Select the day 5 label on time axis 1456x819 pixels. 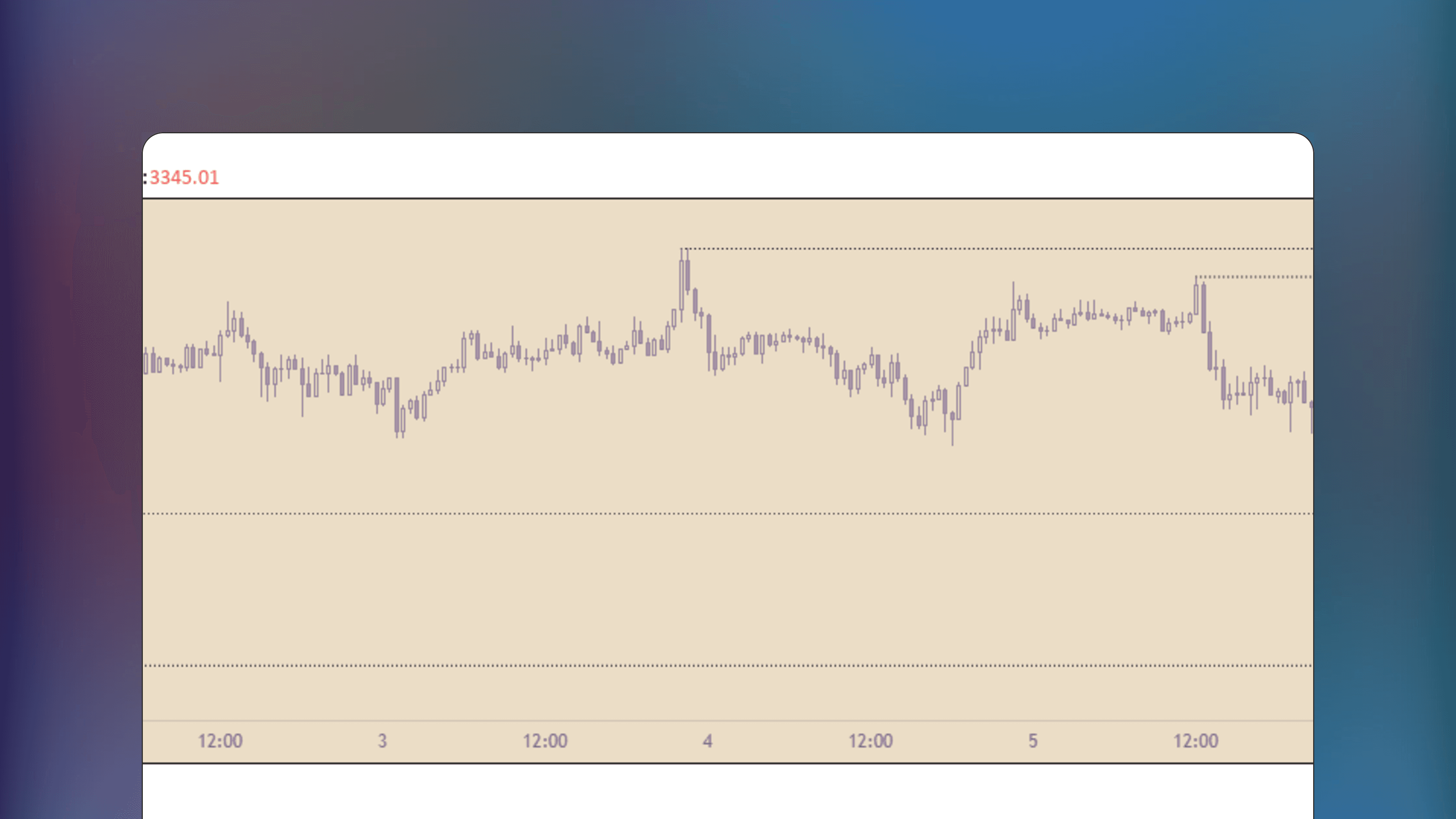[x=1032, y=739]
